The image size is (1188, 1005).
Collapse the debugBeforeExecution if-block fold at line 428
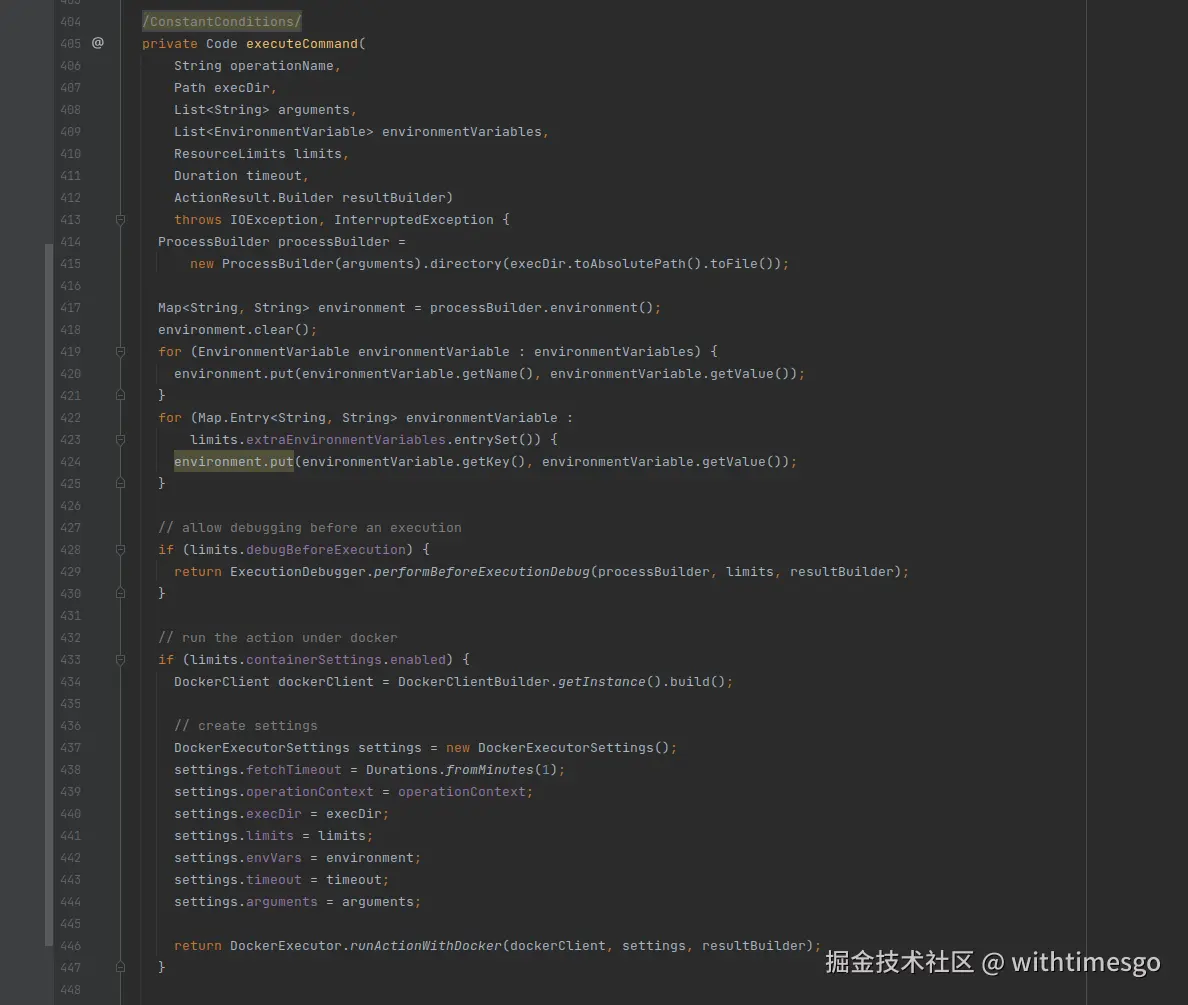[x=120, y=549]
